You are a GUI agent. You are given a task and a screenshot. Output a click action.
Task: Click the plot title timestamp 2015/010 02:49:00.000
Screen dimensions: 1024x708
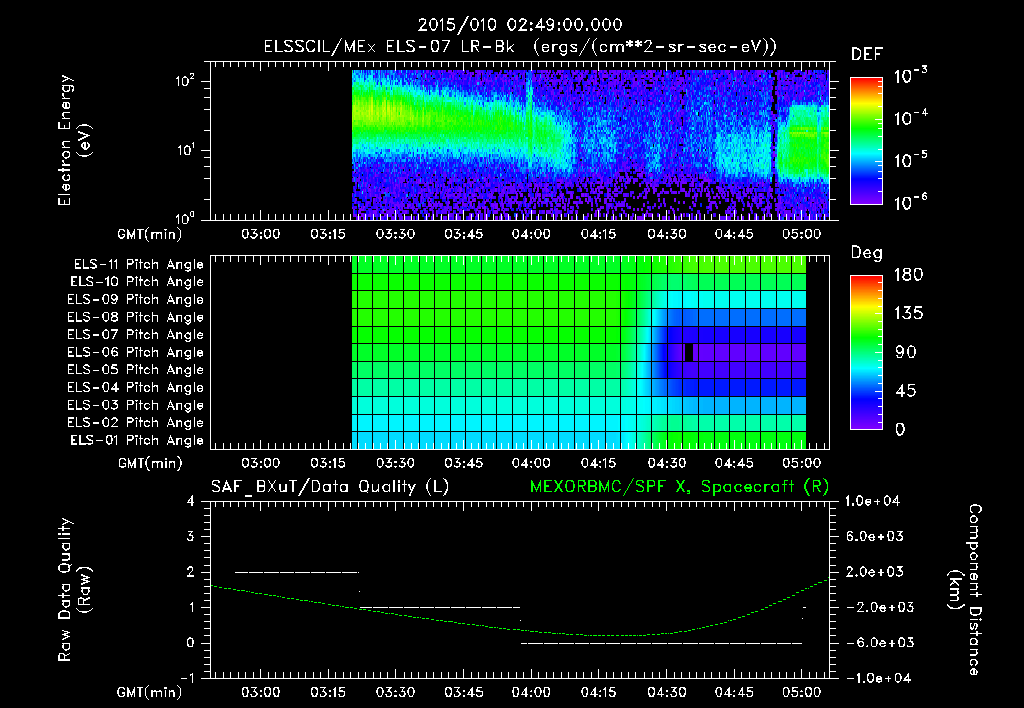520,25
